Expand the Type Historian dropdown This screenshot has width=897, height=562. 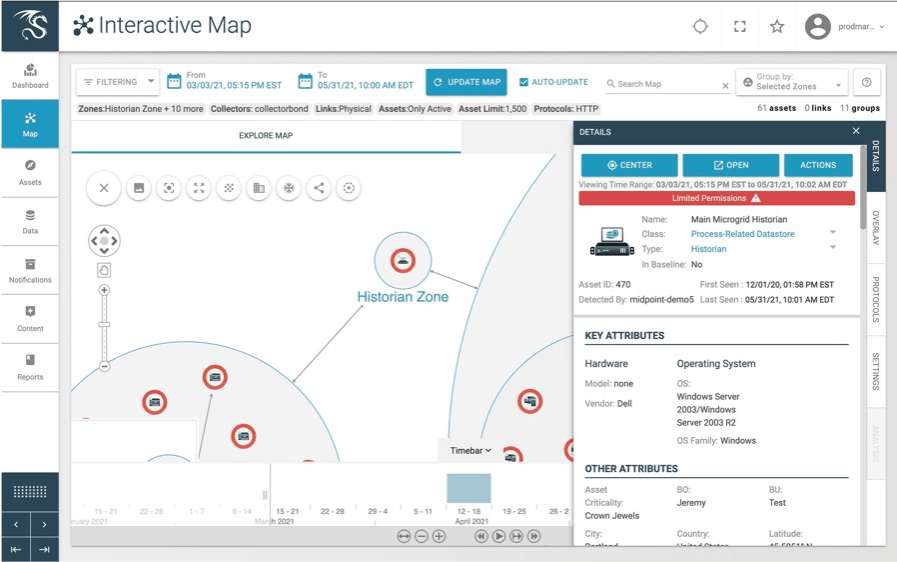pos(833,247)
